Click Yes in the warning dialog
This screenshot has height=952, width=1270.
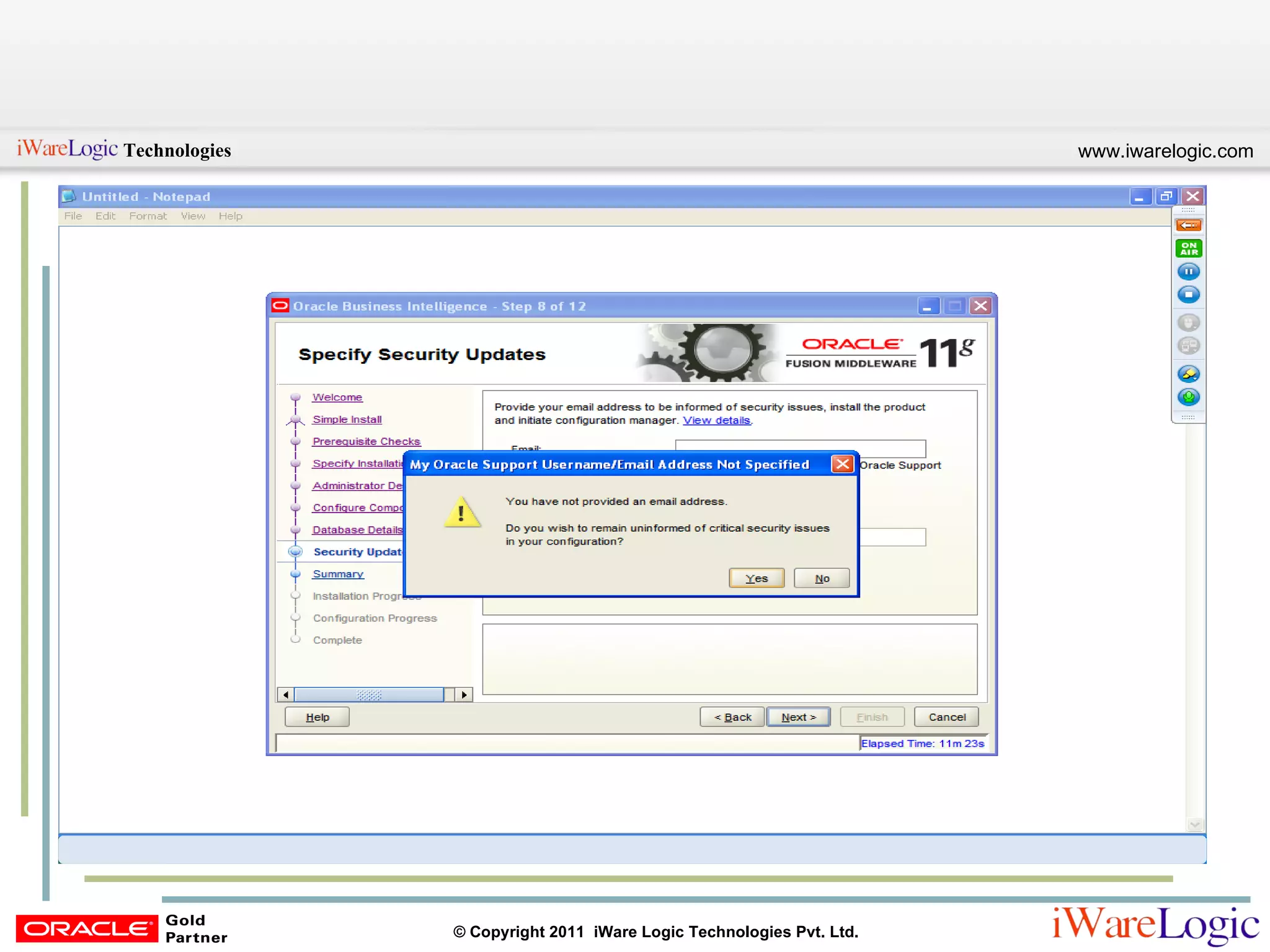click(756, 578)
